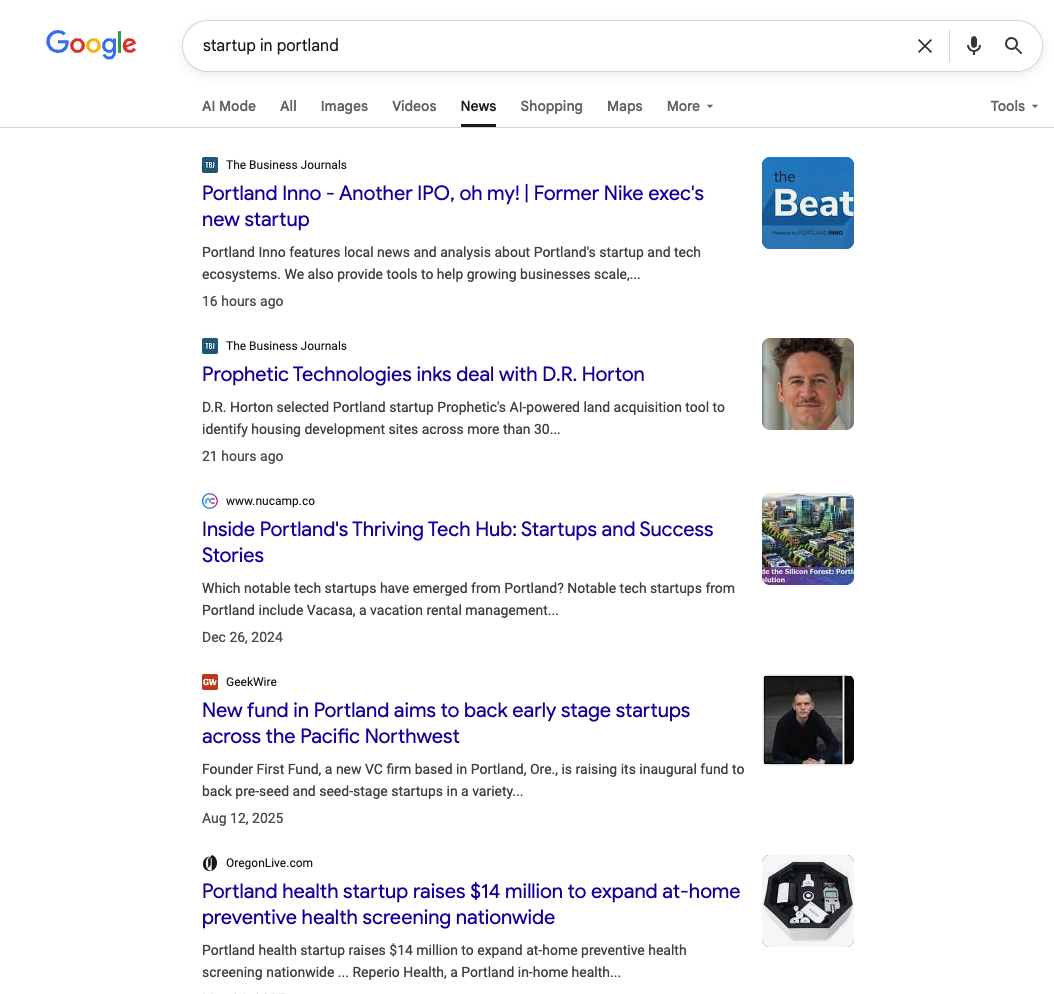Switch to the Images tab
The height and width of the screenshot is (994, 1054).
coord(344,106)
